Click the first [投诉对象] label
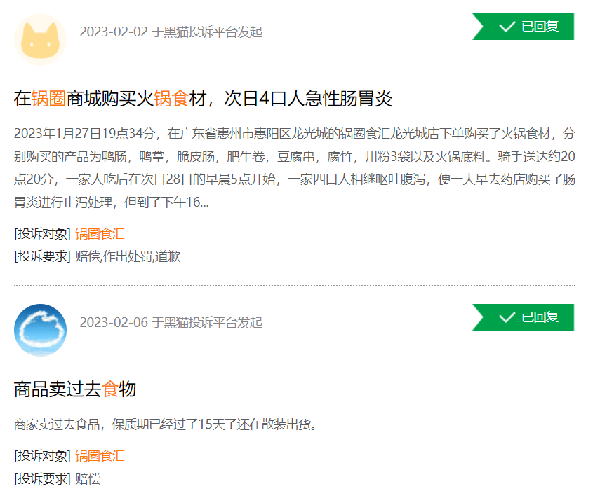The image size is (600, 498). (x=42, y=234)
